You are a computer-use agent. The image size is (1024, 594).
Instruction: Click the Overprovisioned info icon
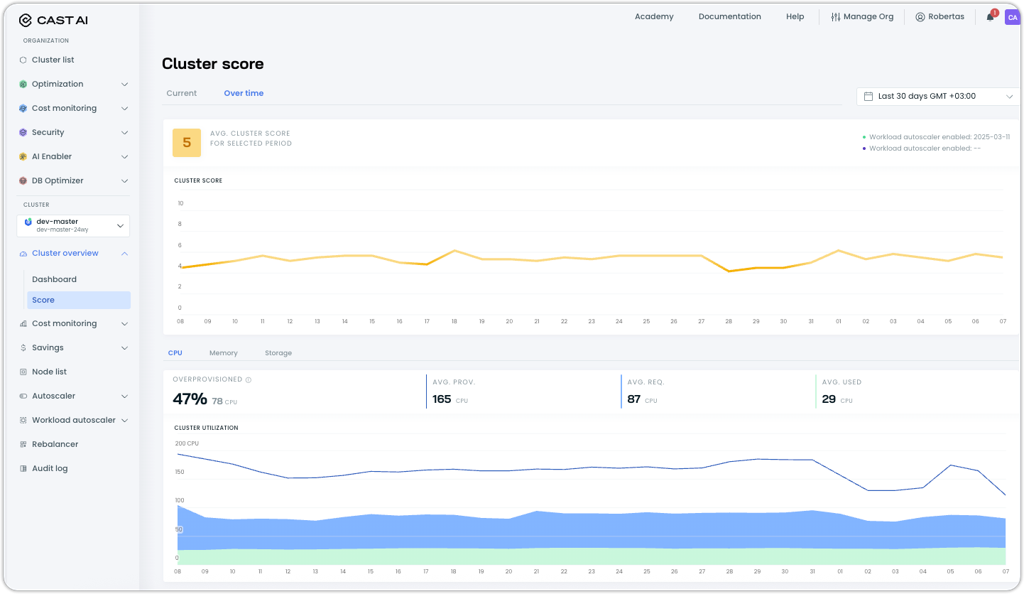click(248, 380)
